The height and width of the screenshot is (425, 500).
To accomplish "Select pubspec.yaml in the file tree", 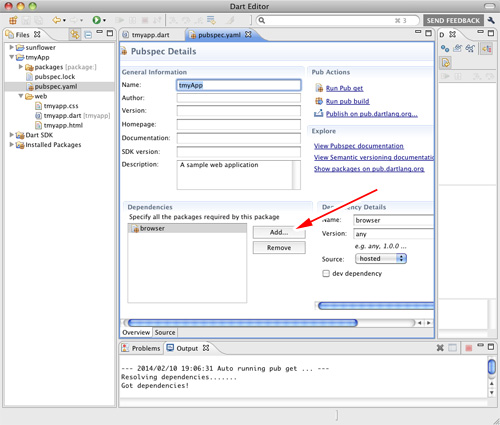I will coord(56,87).
